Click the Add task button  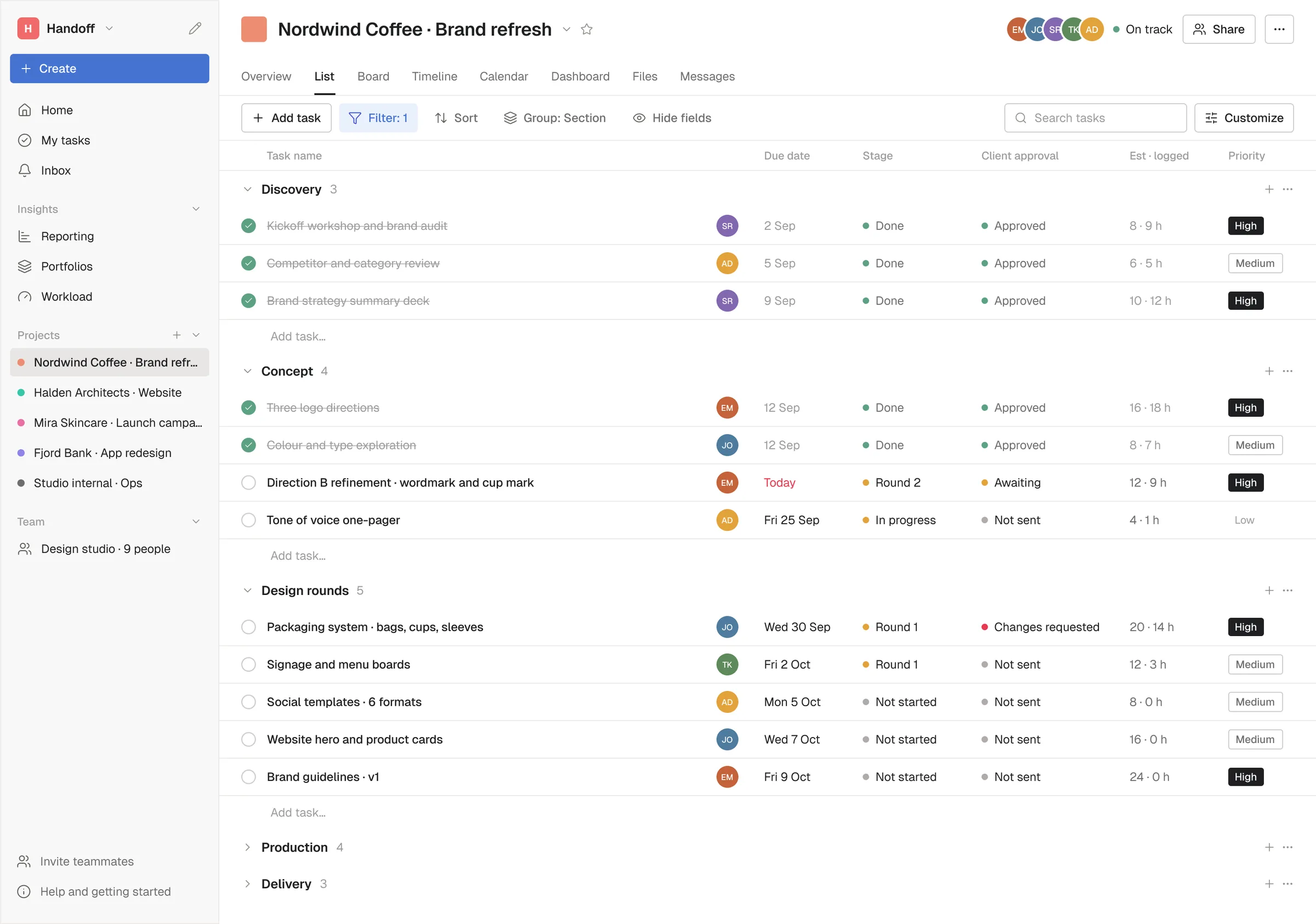286,117
